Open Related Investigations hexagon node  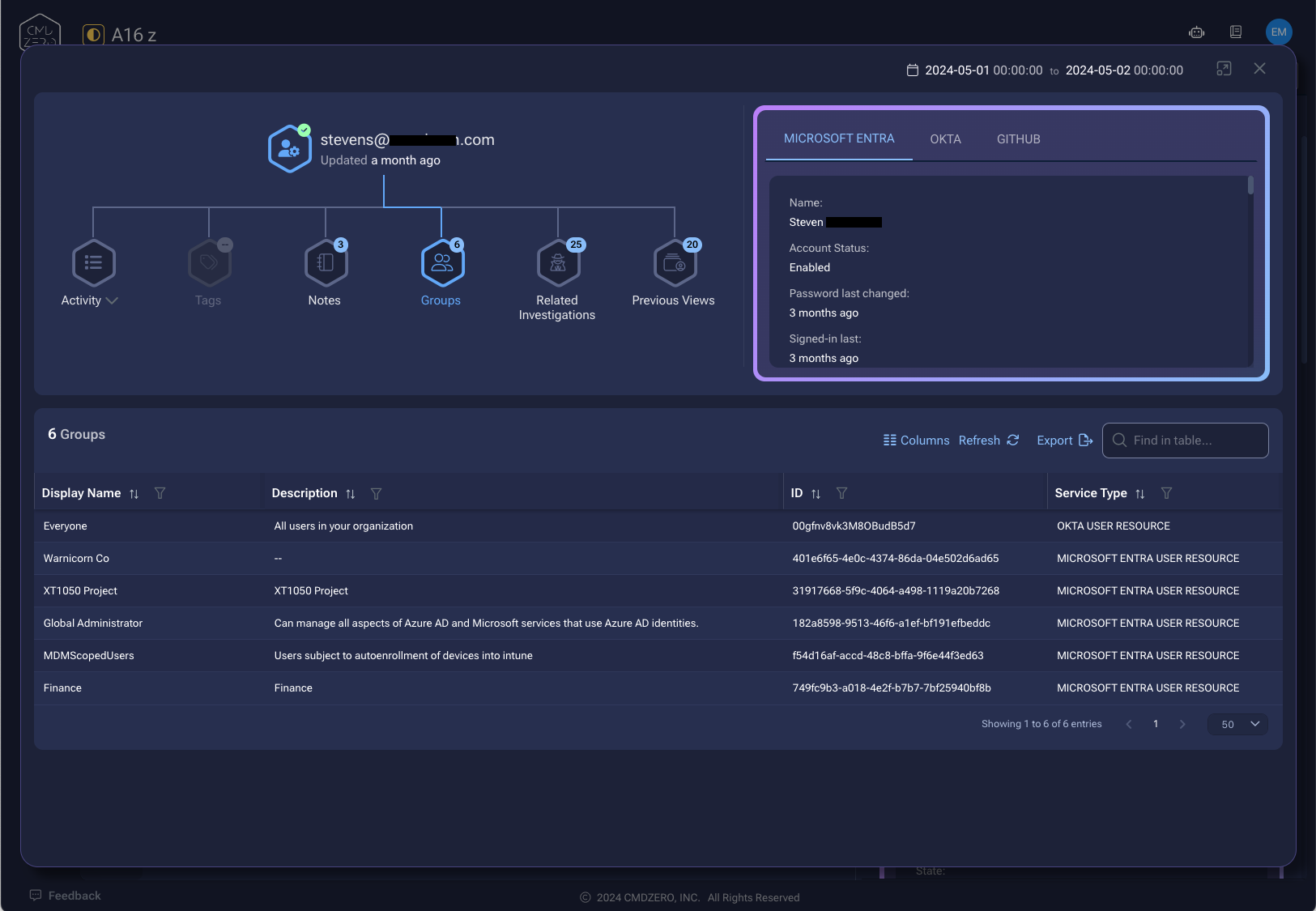click(558, 262)
